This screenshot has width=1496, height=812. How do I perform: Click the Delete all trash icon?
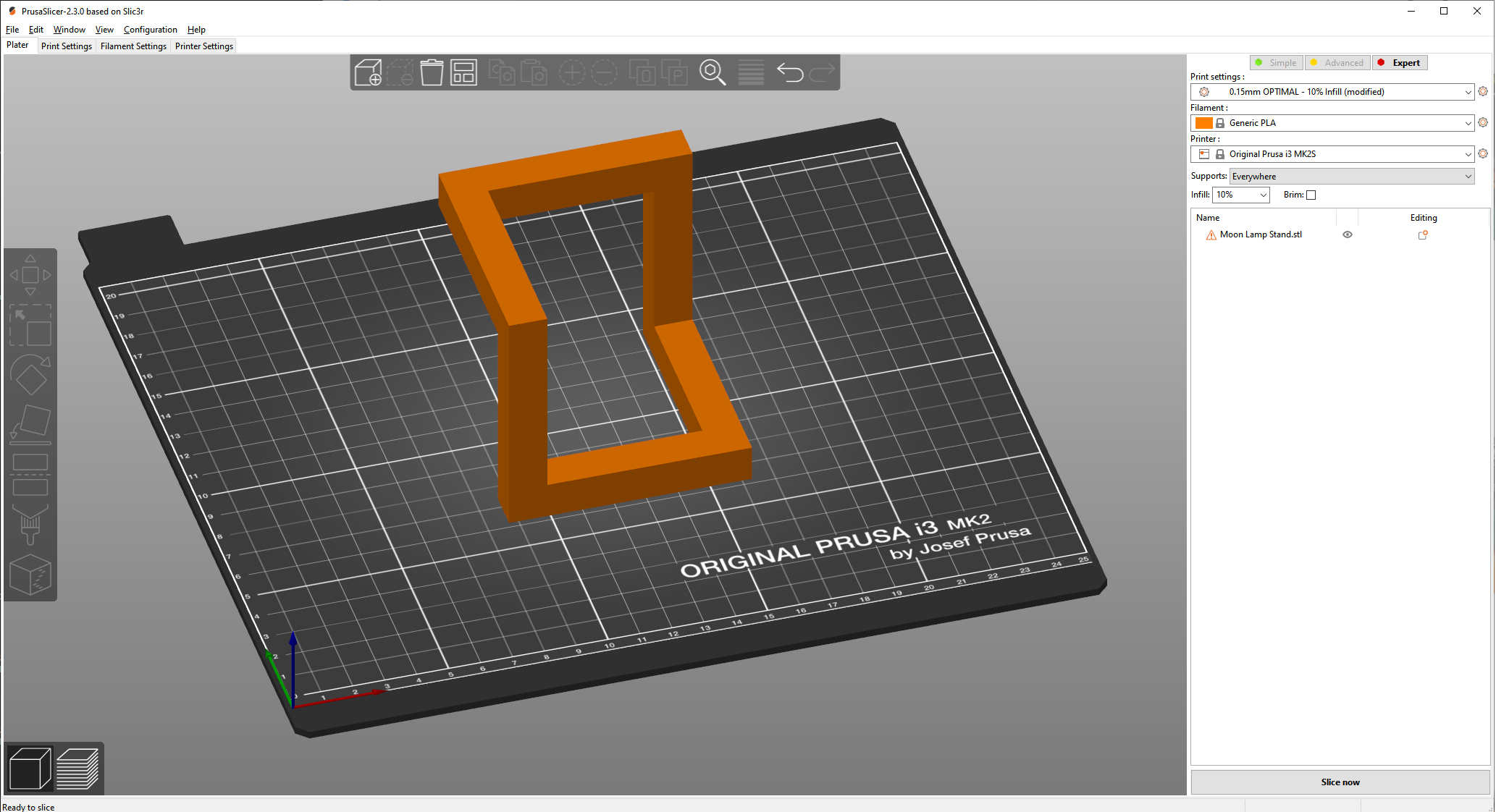click(x=432, y=72)
